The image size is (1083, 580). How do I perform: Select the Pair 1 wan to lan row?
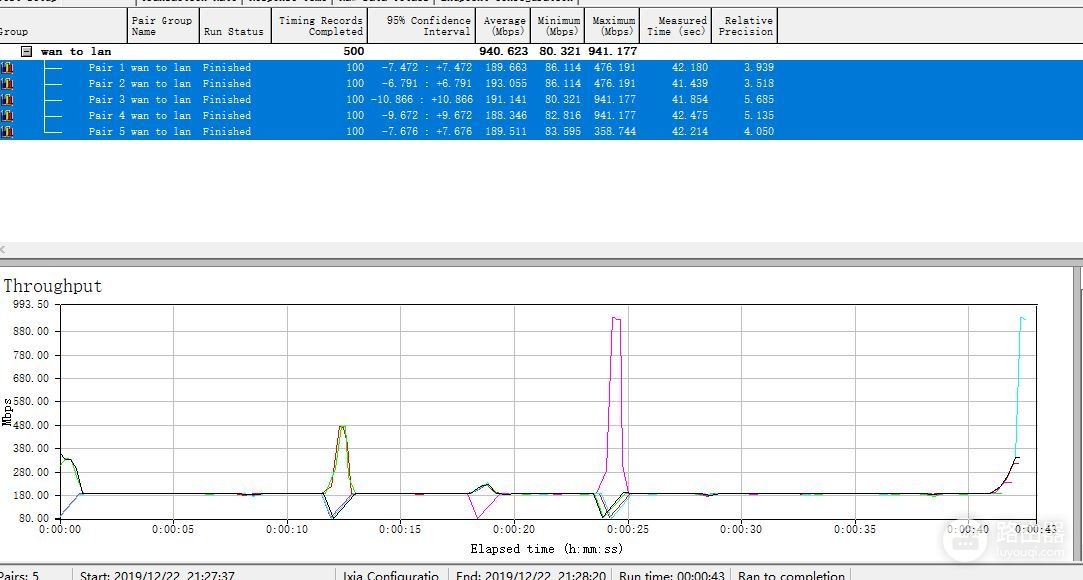click(x=389, y=68)
